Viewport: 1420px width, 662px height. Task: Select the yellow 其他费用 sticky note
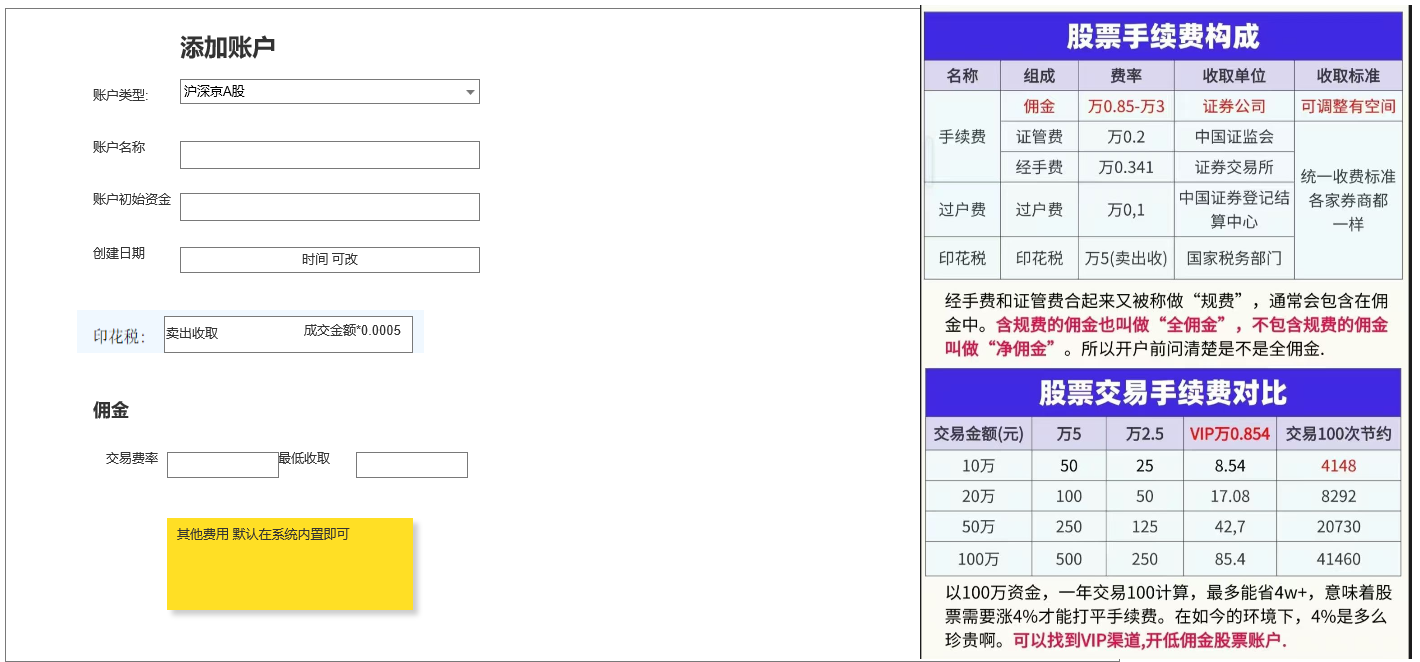click(289, 564)
